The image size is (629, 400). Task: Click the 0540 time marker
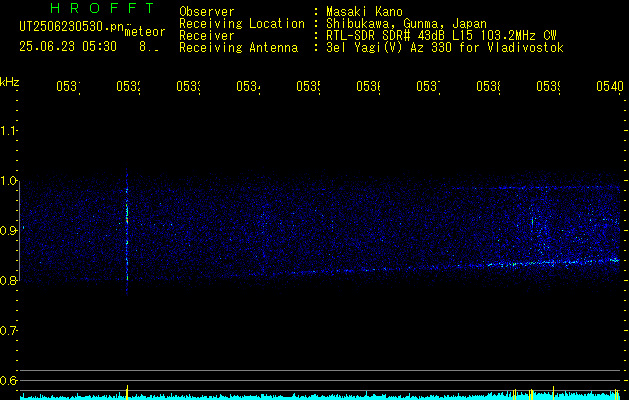pyautogui.click(x=610, y=86)
